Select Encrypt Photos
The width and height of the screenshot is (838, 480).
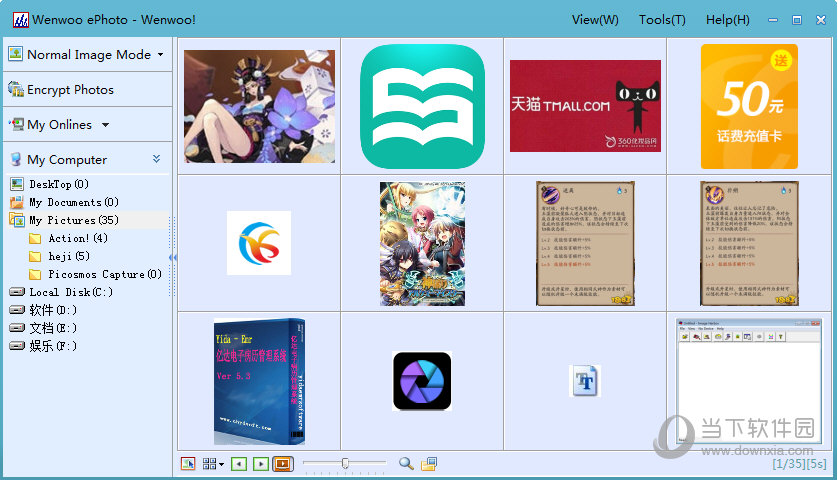click(70, 90)
